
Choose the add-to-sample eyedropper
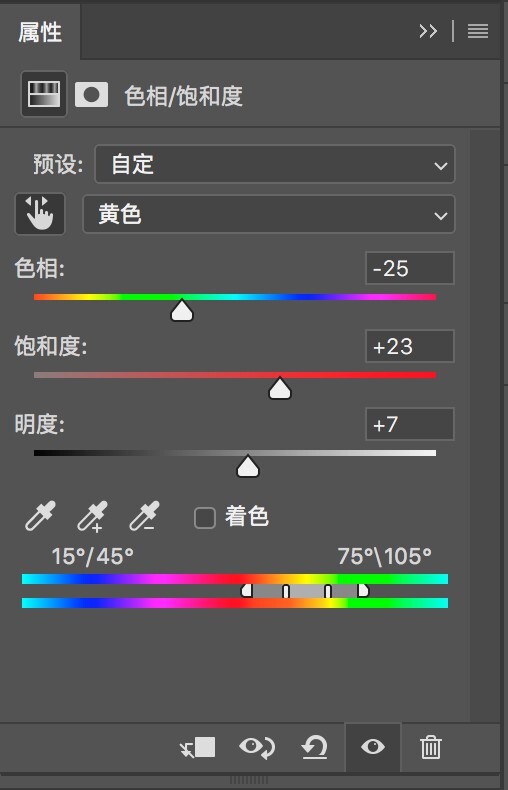pyautogui.click(x=92, y=516)
